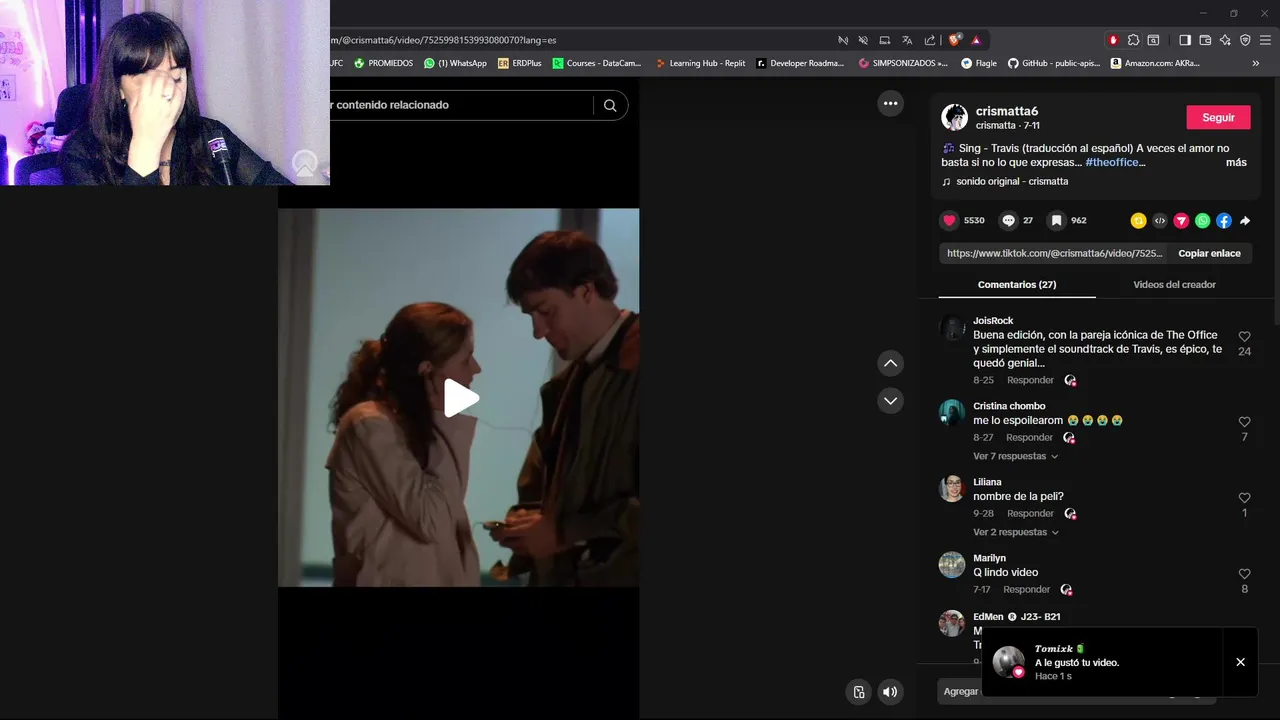Play the paused TikTok video
The height and width of the screenshot is (720, 1280).
pos(461,398)
